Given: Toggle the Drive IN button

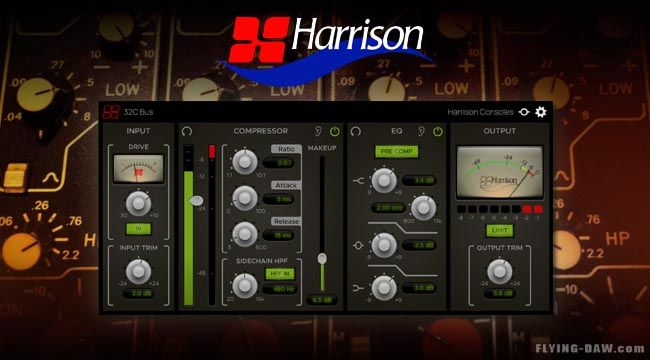Looking at the screenshot, I should coord(138,229).
